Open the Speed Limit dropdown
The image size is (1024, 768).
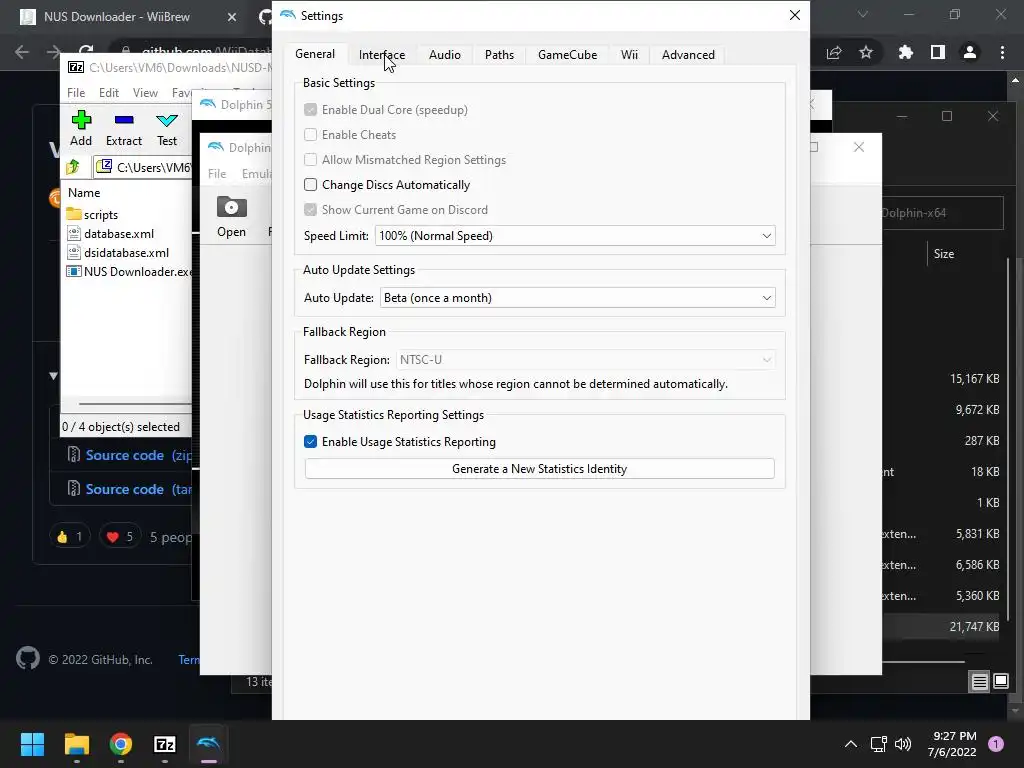pos(575,236)
